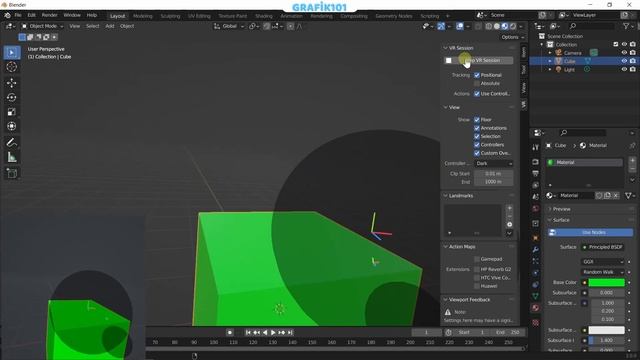Click the Clip Start value field

click(494, 173)
